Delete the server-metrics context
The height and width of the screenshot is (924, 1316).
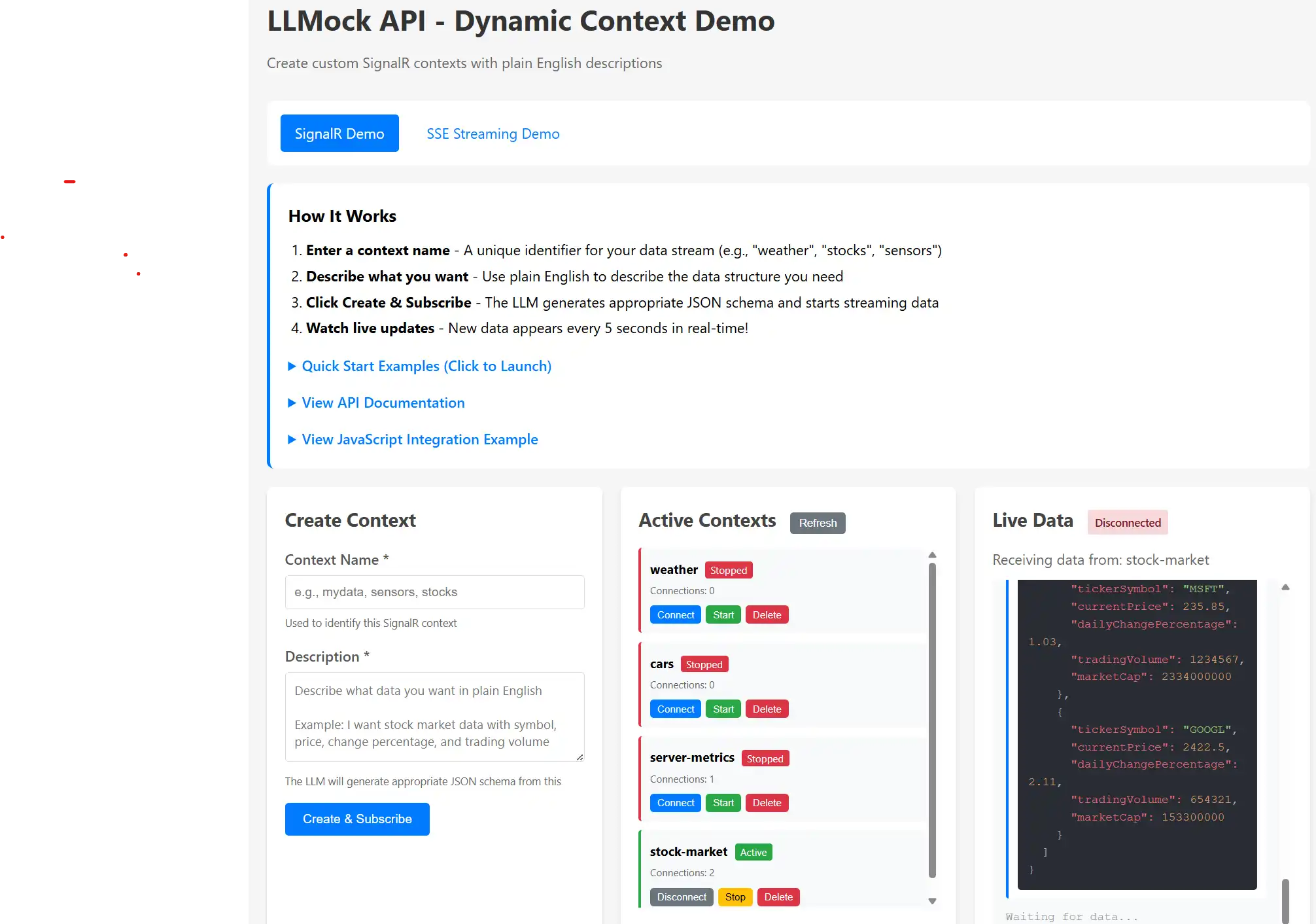(x=767, y=803)
